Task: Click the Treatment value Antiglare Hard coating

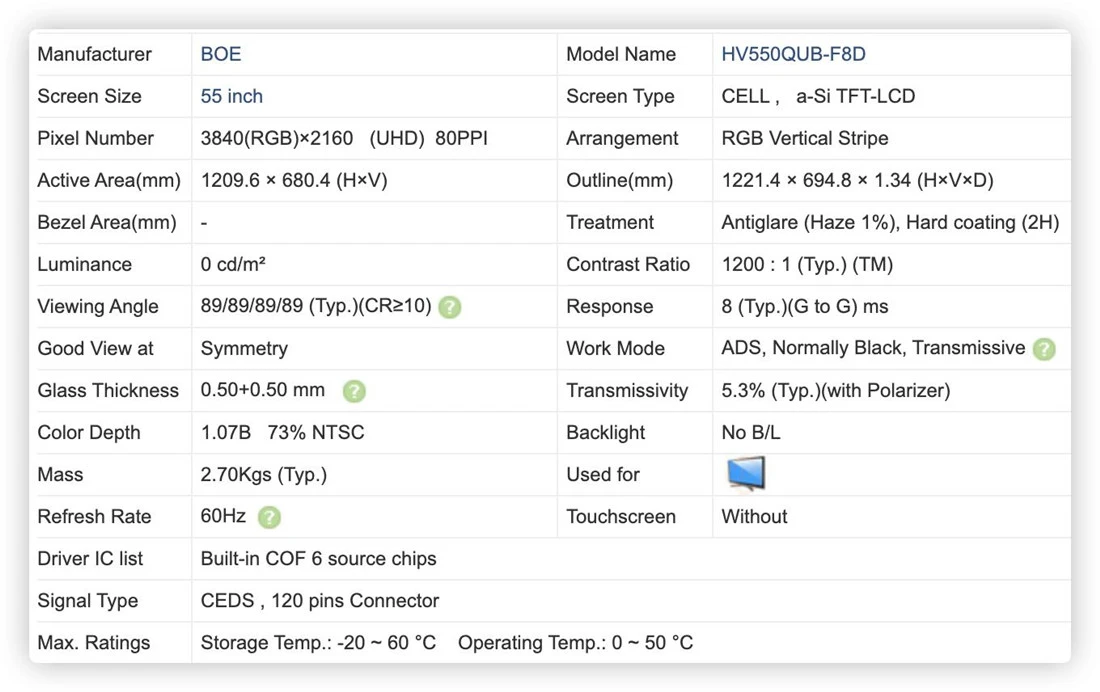Action: [x=890, y=222]
